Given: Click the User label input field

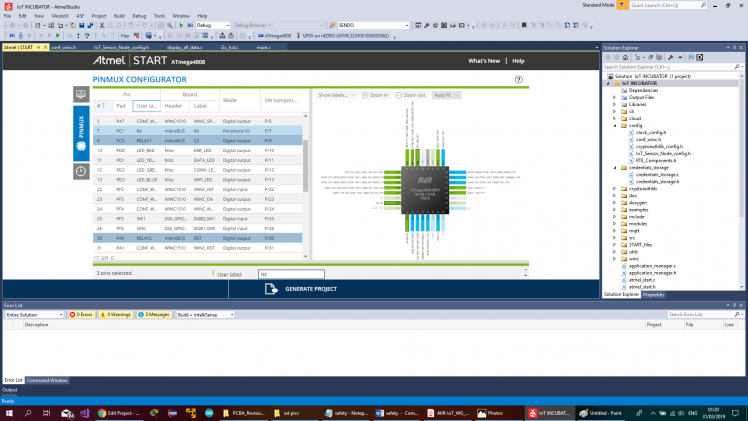Looking at the screenshot, I should click(291, 273).
